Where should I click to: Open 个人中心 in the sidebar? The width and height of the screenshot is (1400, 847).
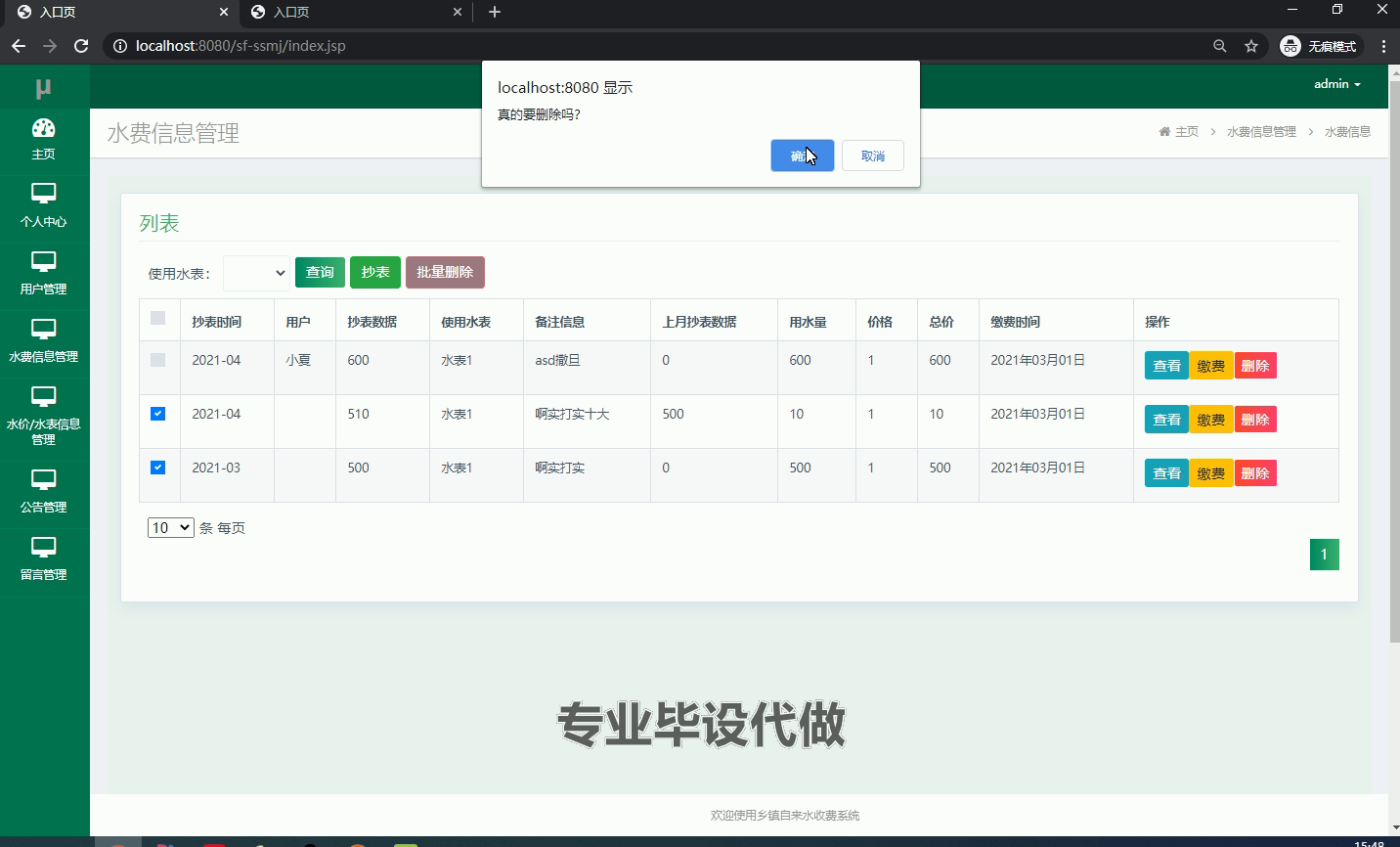44,205
